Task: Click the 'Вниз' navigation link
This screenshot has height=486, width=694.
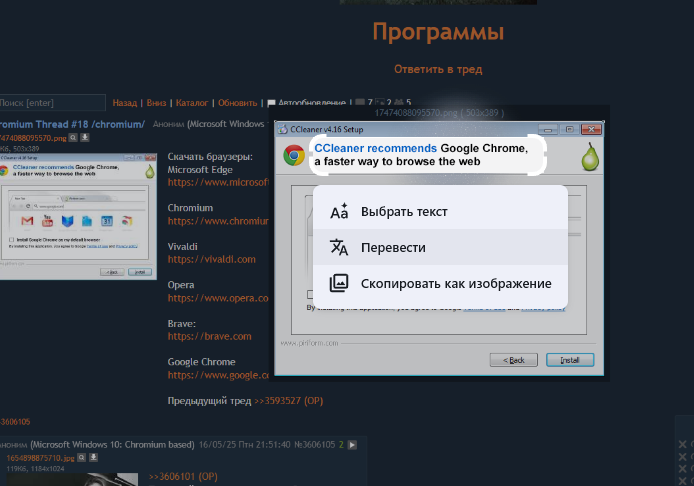Action: pos(156,103)
